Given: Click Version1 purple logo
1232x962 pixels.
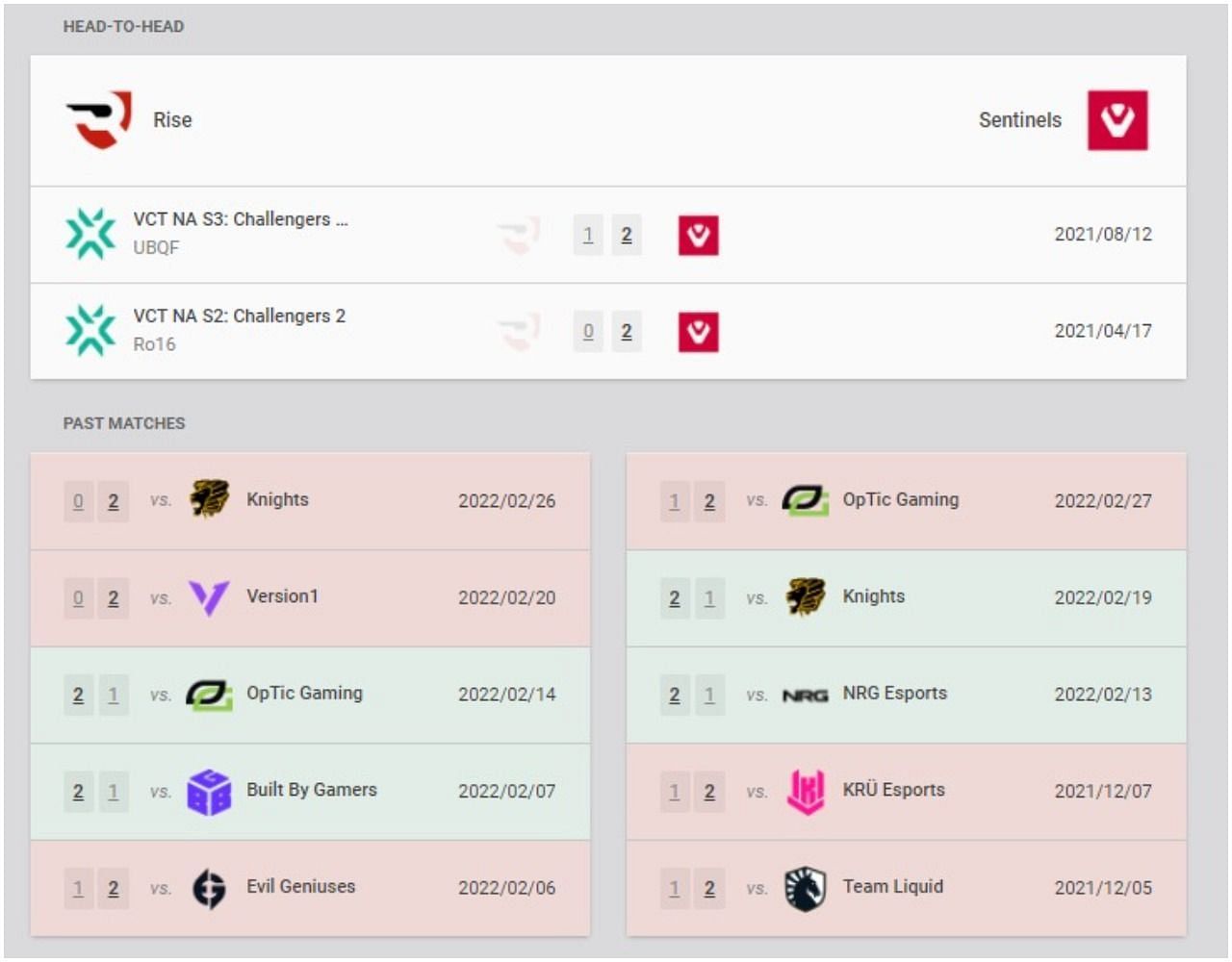Looking at the screenshot, I should point(209,597).
